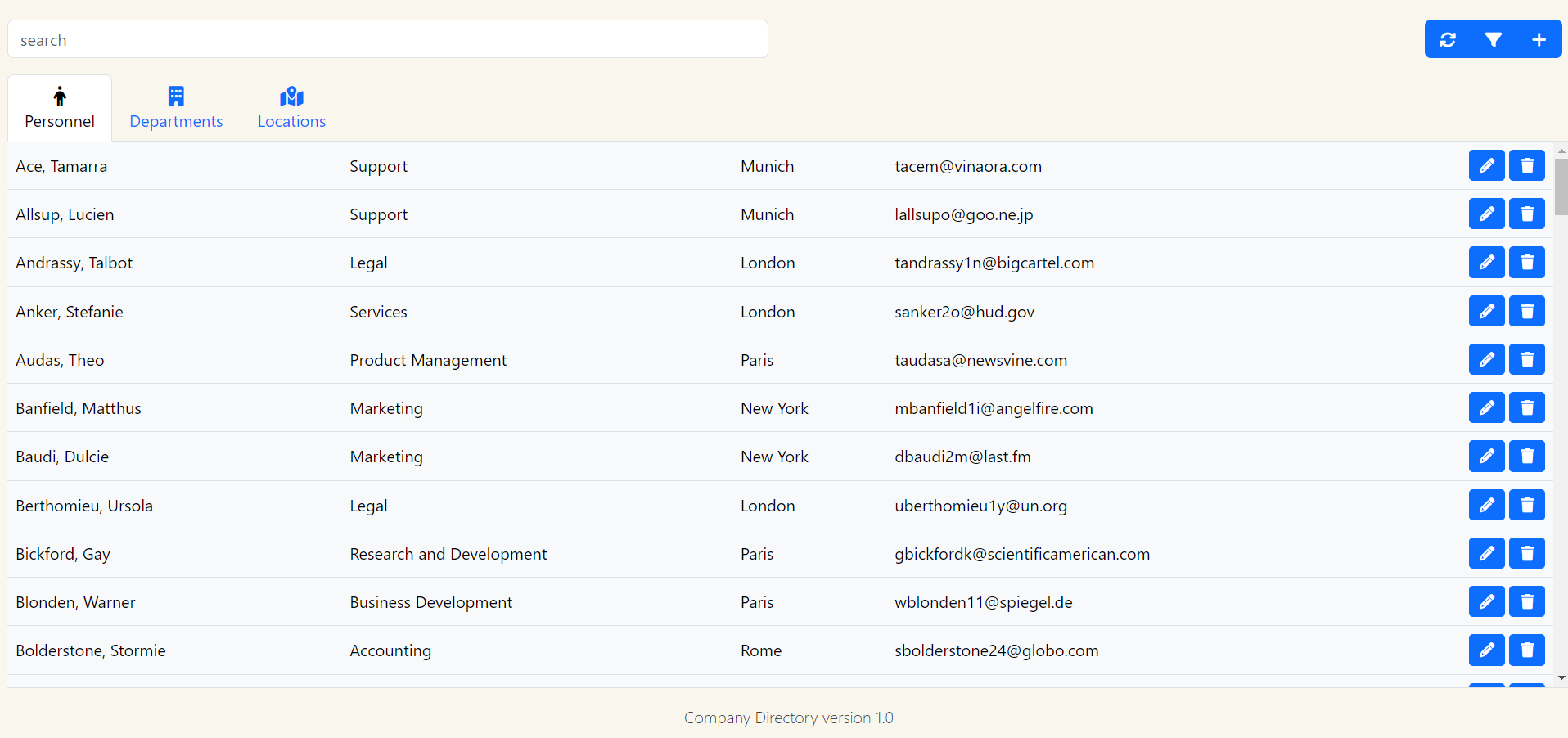
Task: Click the name "Baudi, Dulcie"
Action: coord(62,457)
